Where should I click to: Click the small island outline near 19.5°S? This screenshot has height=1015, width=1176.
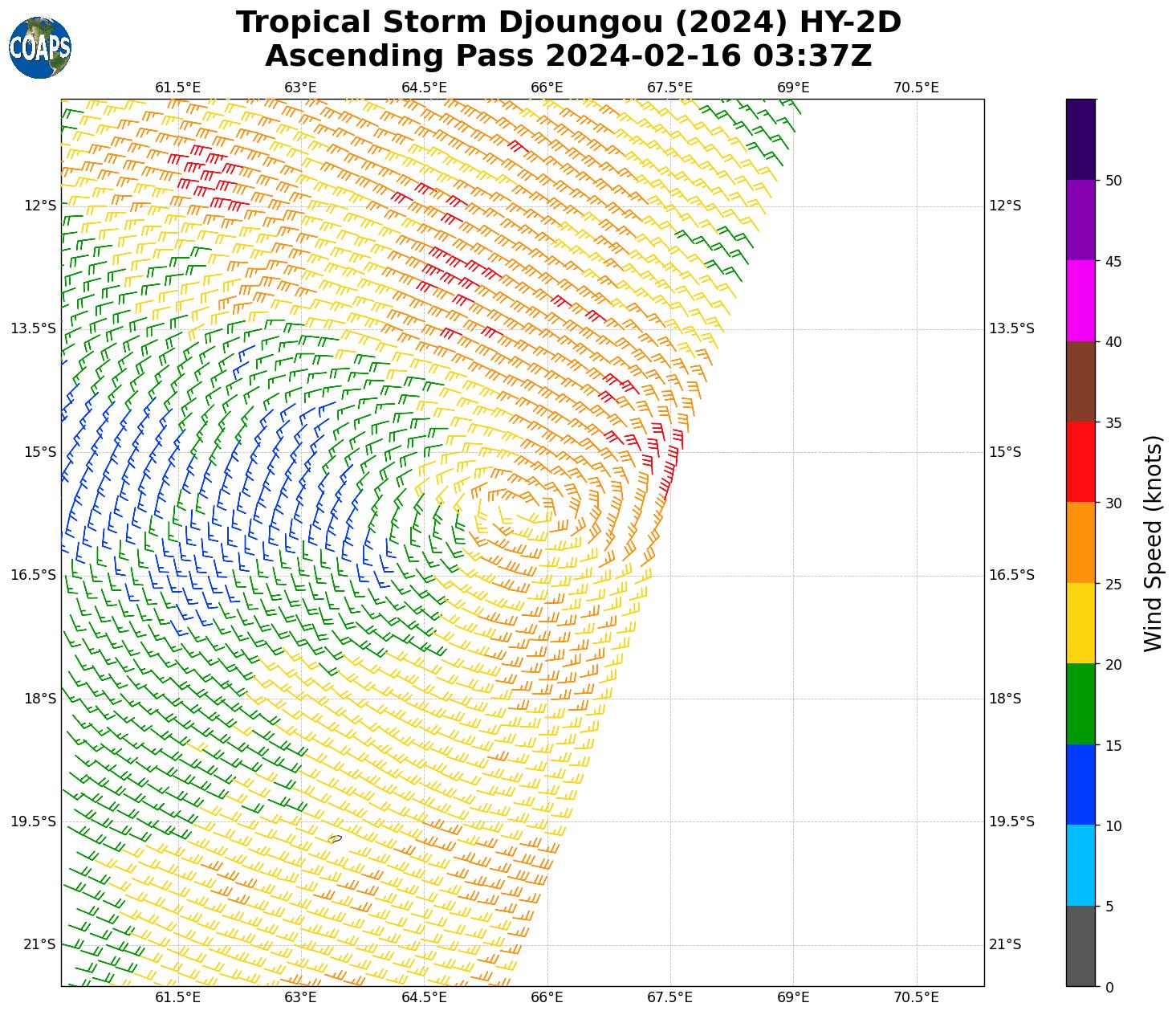(335, 839)
